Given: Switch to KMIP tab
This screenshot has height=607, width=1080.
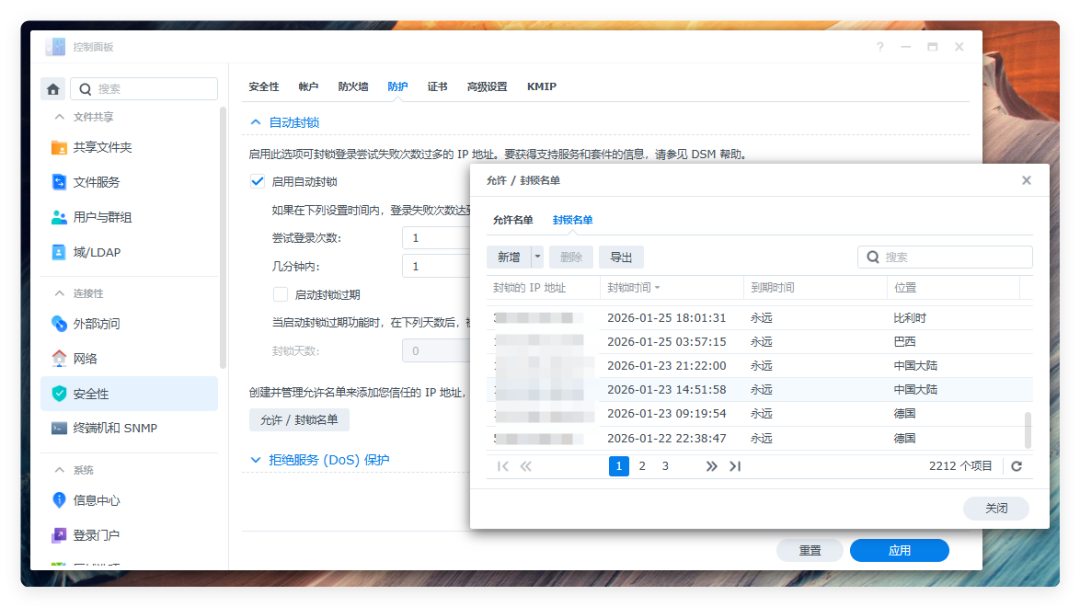Looking at the screenshot, I should [x=541, y=87].
